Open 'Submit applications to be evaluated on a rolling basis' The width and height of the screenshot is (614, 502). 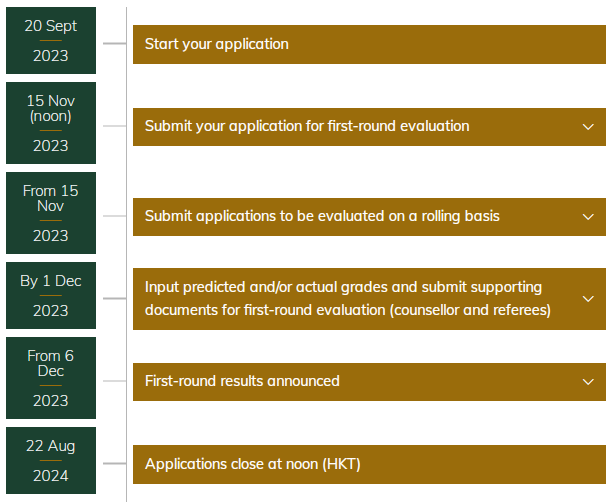pyautogui.click(x=369, y=217)
